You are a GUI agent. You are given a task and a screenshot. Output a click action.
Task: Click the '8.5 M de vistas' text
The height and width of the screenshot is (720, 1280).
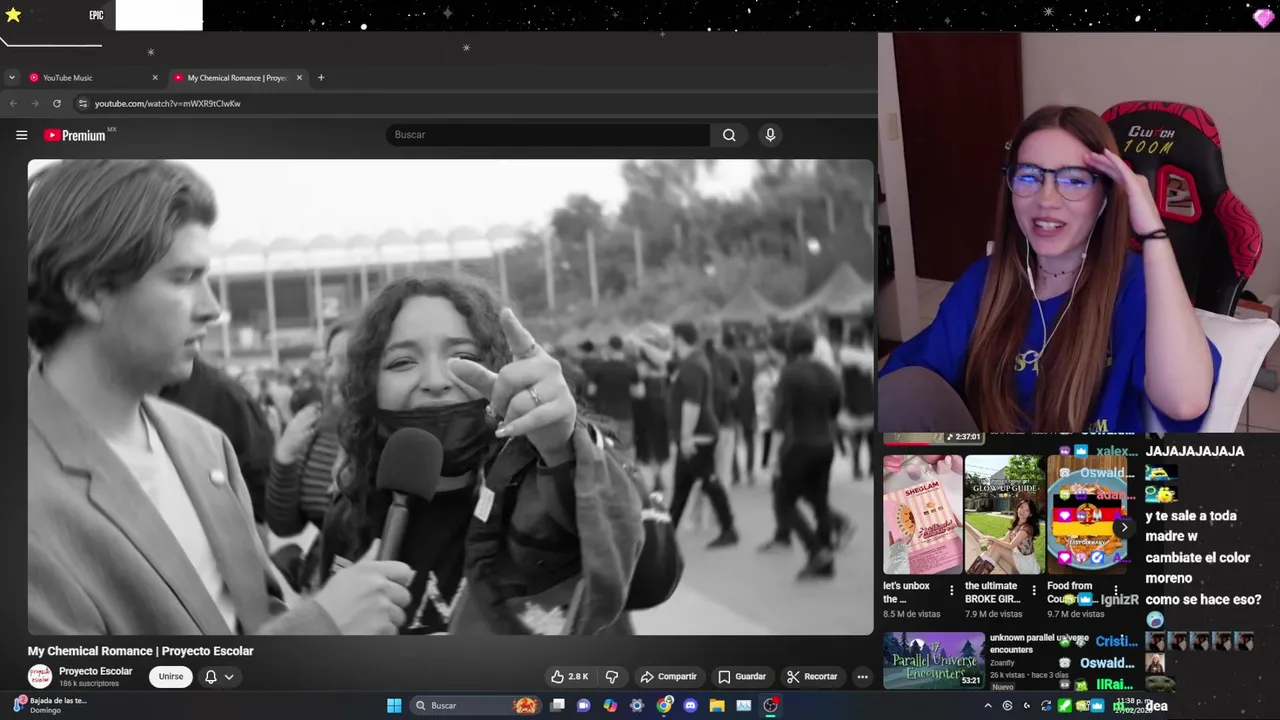[x=912, y=615]
